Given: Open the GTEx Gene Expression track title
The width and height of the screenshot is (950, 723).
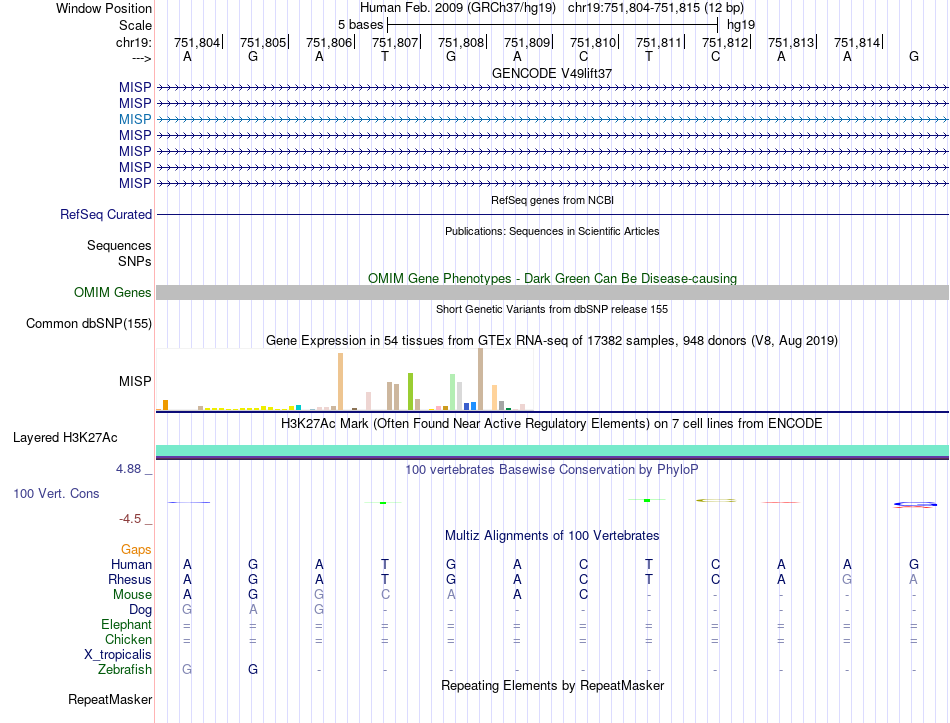Looking at the screenshot, I should click(x=552, y=341).
